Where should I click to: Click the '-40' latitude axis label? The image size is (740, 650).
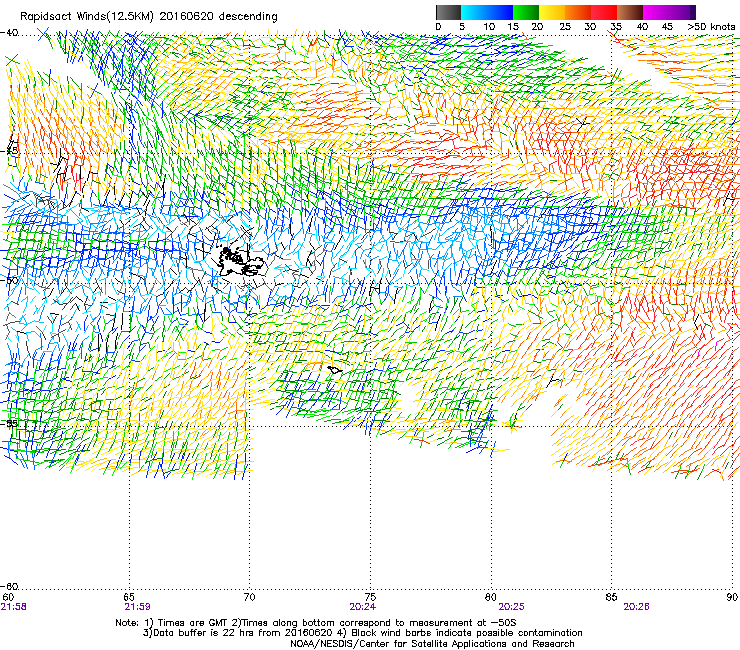point(10,33)
